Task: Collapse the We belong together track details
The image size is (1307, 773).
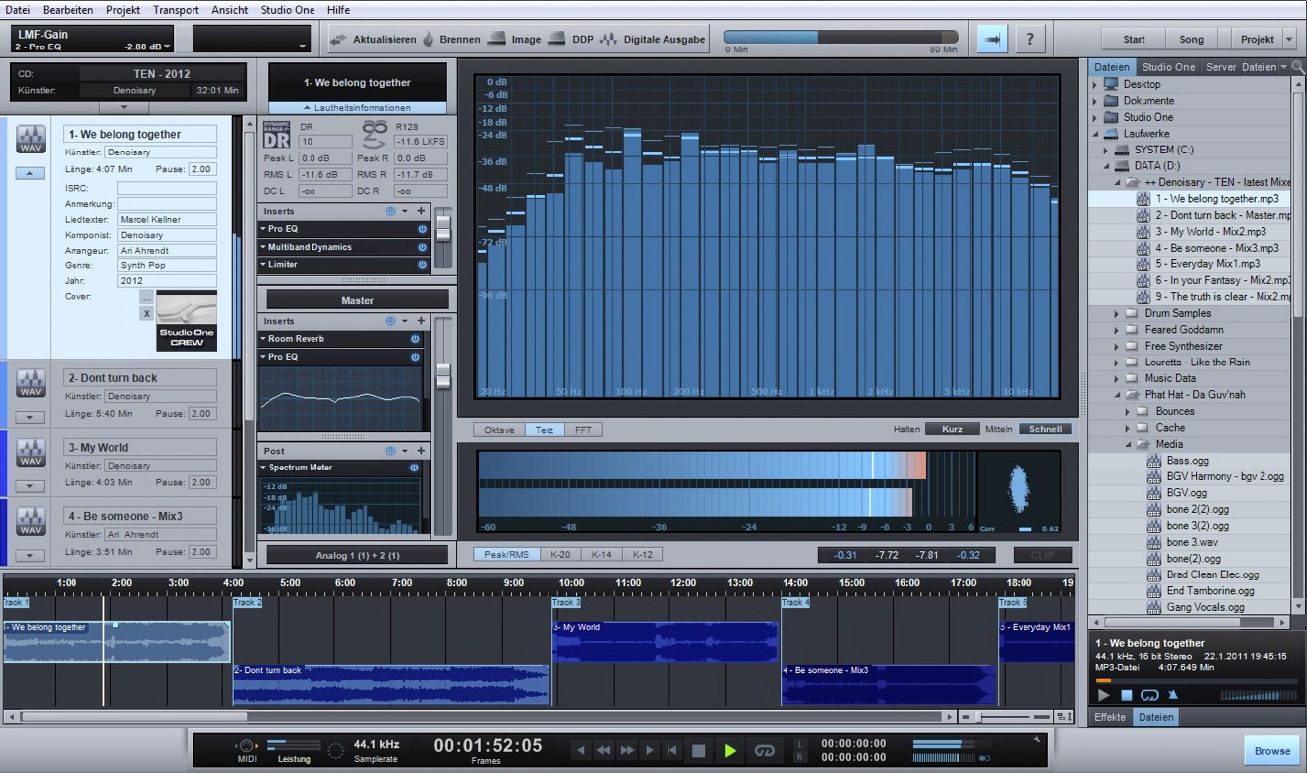Action: point(30,173)
